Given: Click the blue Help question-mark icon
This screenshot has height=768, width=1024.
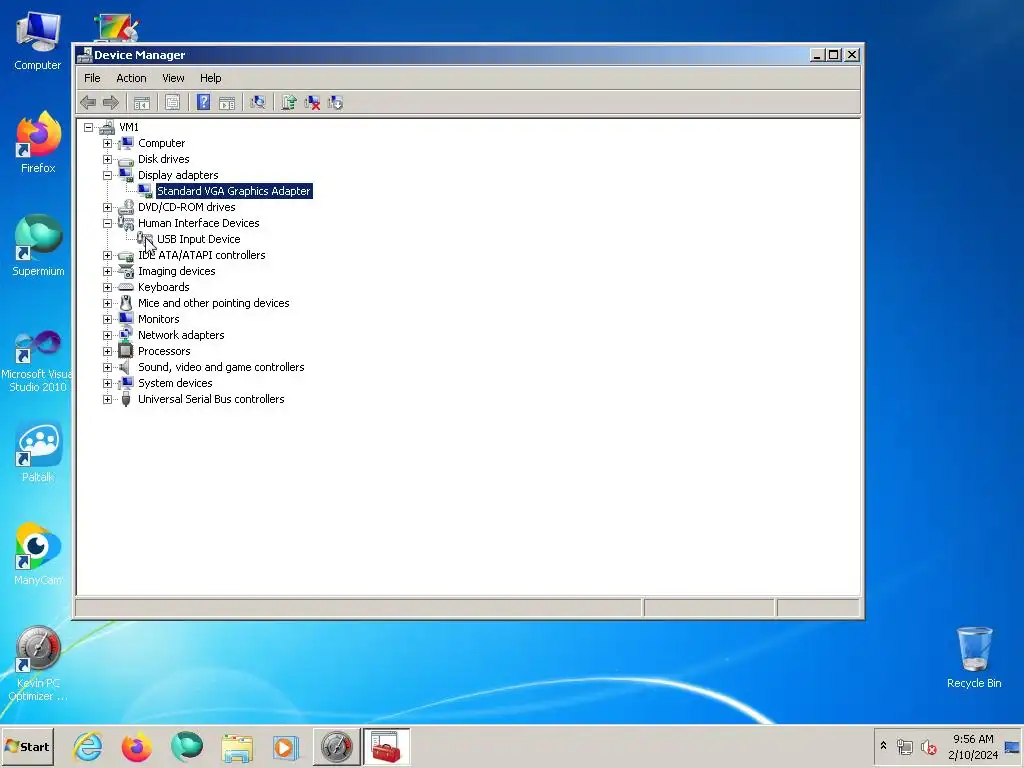Looking at the screenshot, I should click(x=204, y=103).
